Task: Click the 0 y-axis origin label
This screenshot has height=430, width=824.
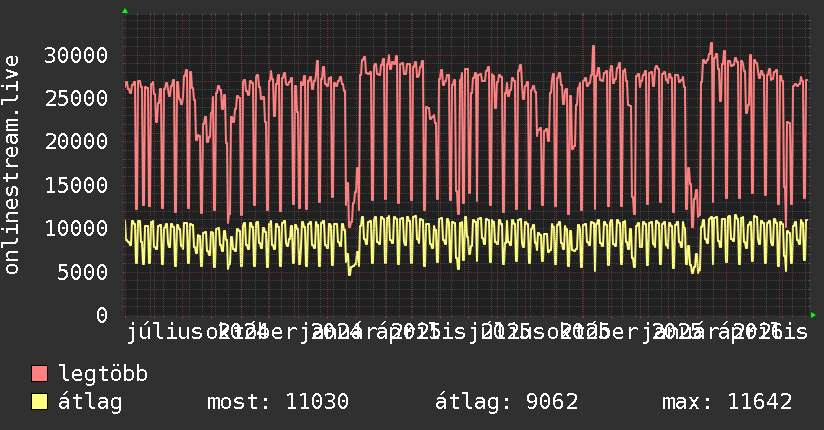Action: tap(102, 315)
